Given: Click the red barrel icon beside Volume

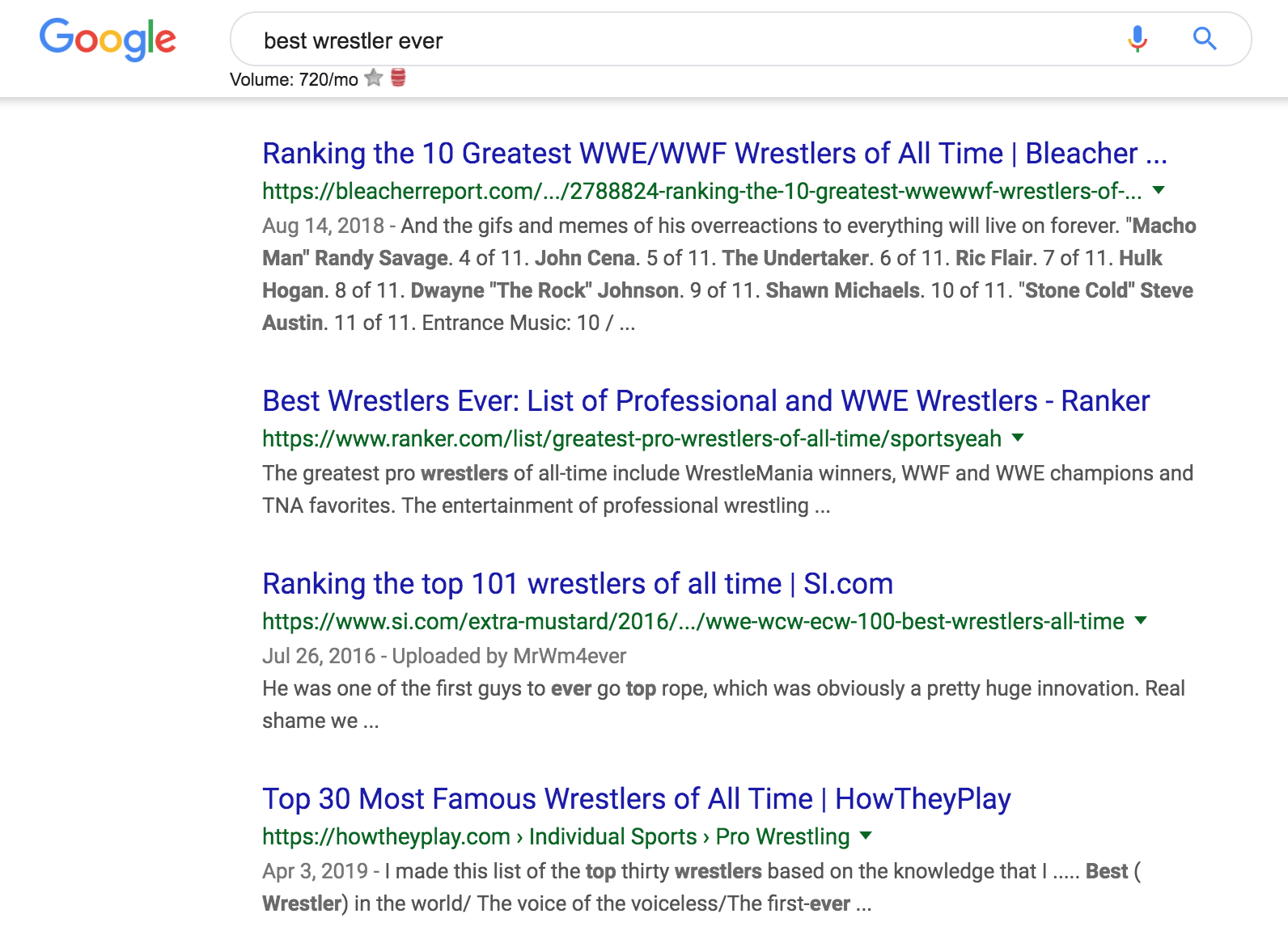Looking at the screenshot, I should [x=398, y=78].
